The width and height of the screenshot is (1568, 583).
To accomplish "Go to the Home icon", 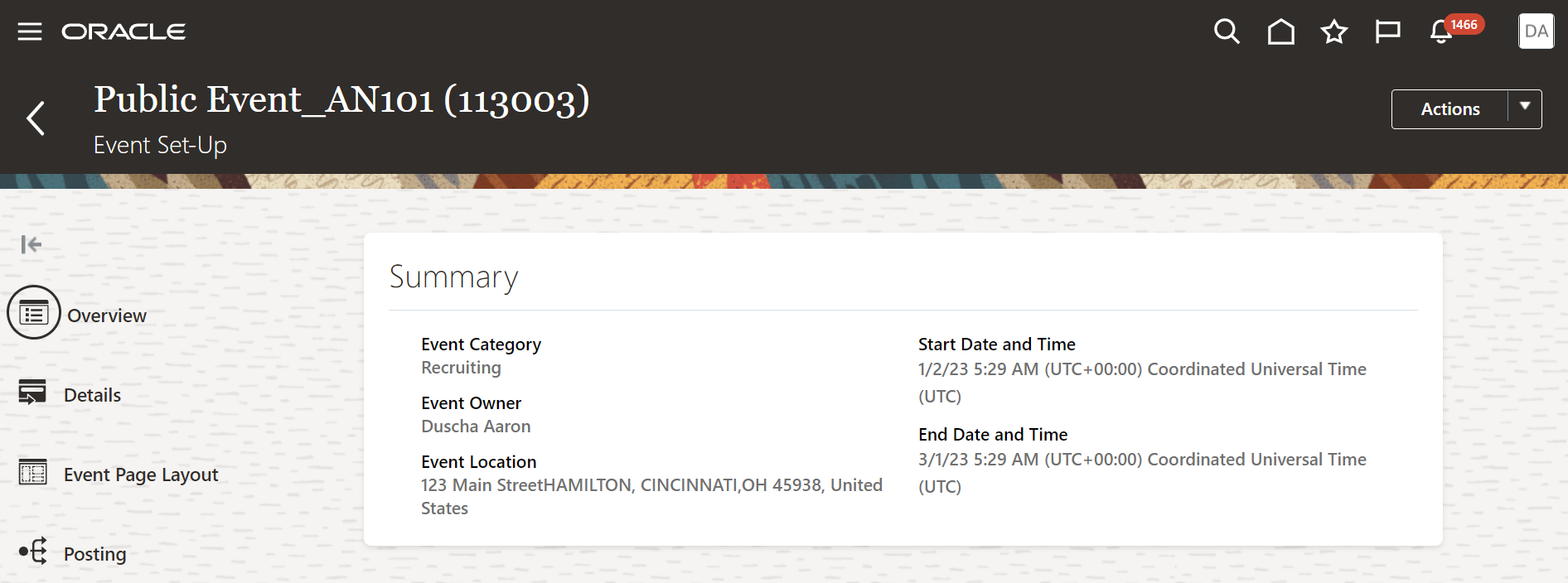I will click(x=1280, y=31).
